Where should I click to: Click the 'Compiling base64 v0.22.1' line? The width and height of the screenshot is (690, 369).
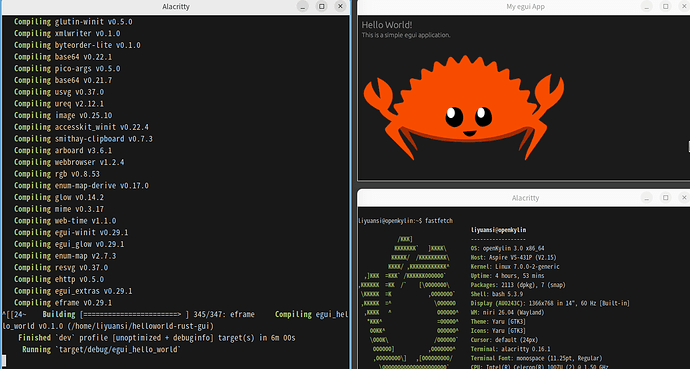coord(63,57)
